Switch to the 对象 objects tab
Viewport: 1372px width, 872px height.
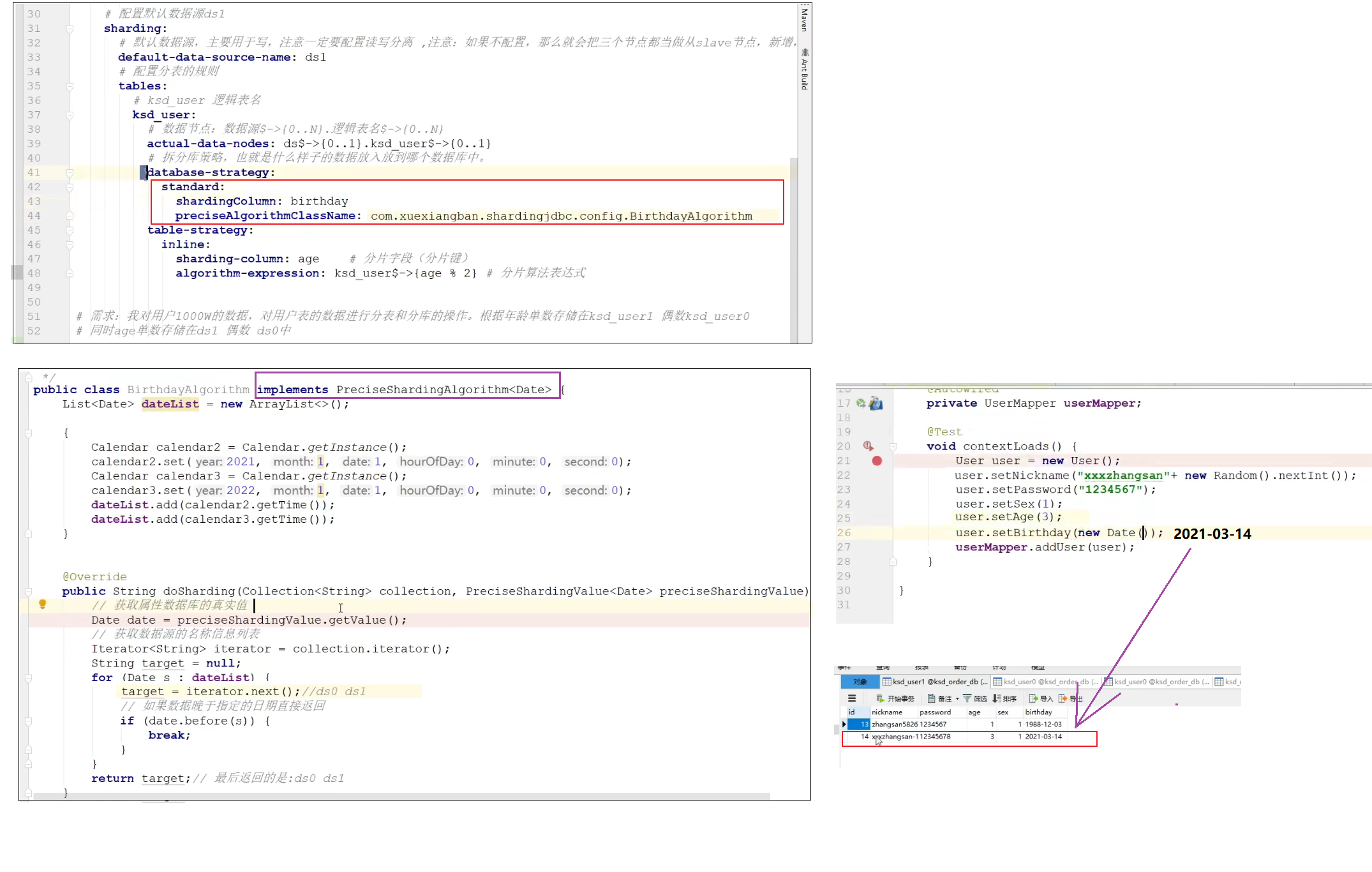click(860, 682)
